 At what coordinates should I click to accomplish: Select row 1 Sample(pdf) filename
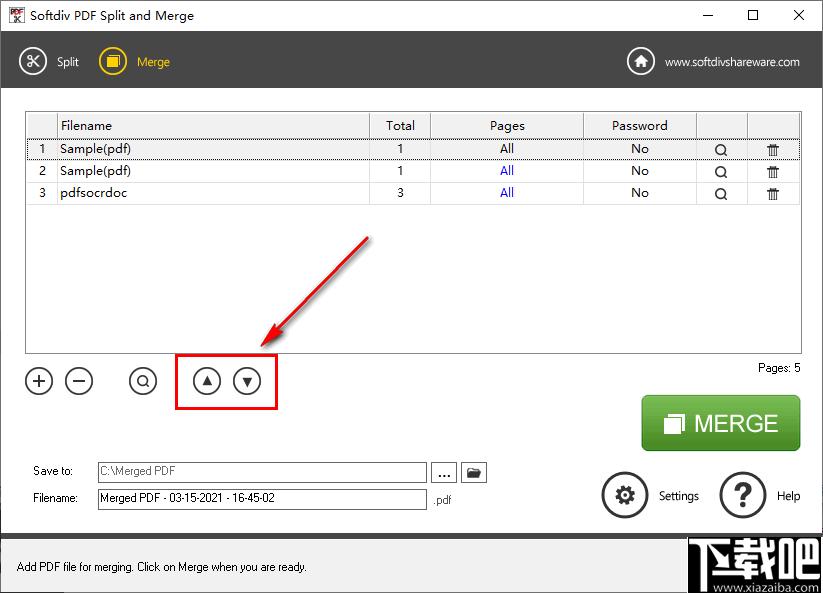click(x=95, y=149)
